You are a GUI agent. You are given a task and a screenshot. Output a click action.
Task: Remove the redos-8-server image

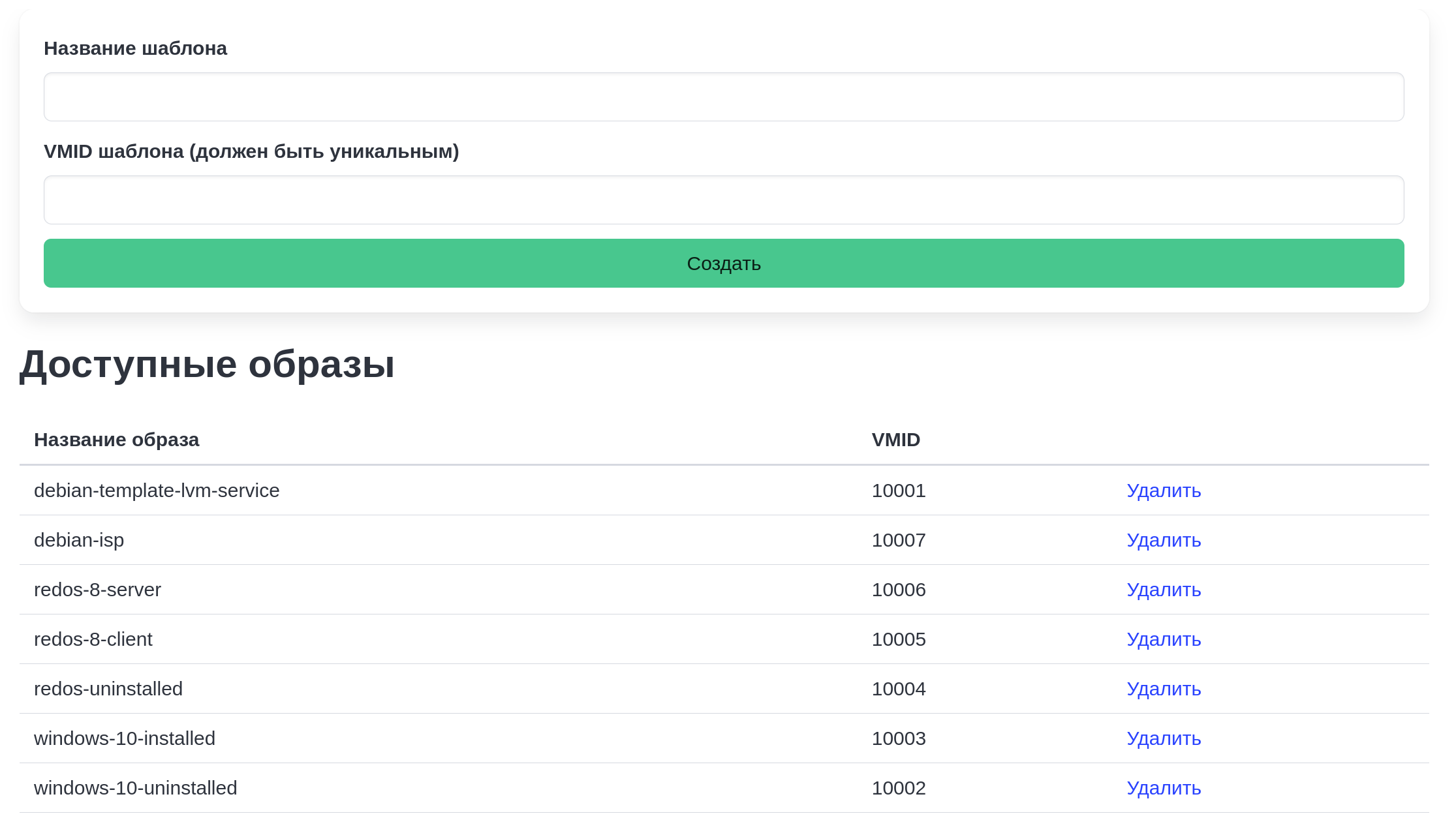[x=1163, y=590]
